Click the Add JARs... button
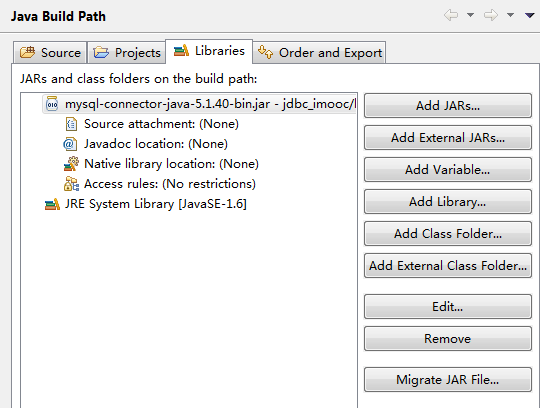 (448, 106)
